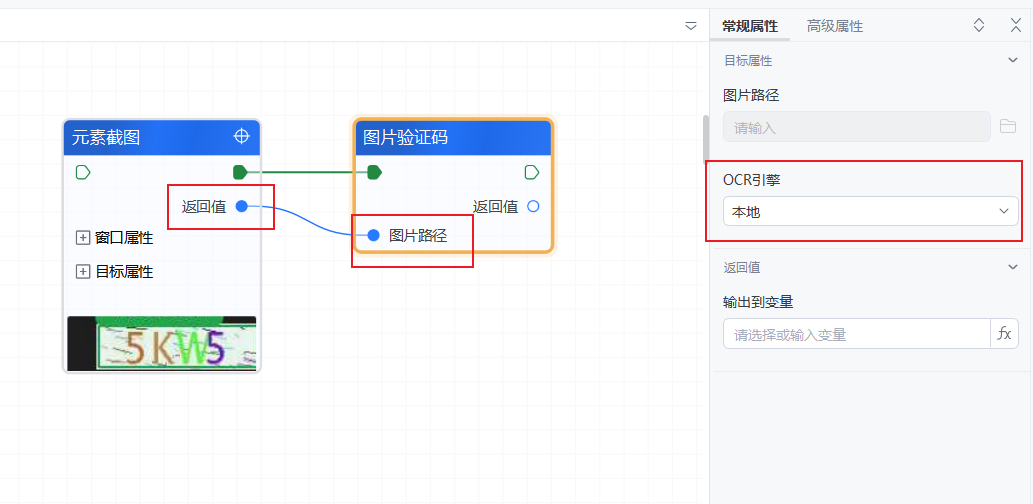Switch to the 高级属性 tab
Screen dimensions: 1033x504
pyautogui.click(x=835, y=26)
